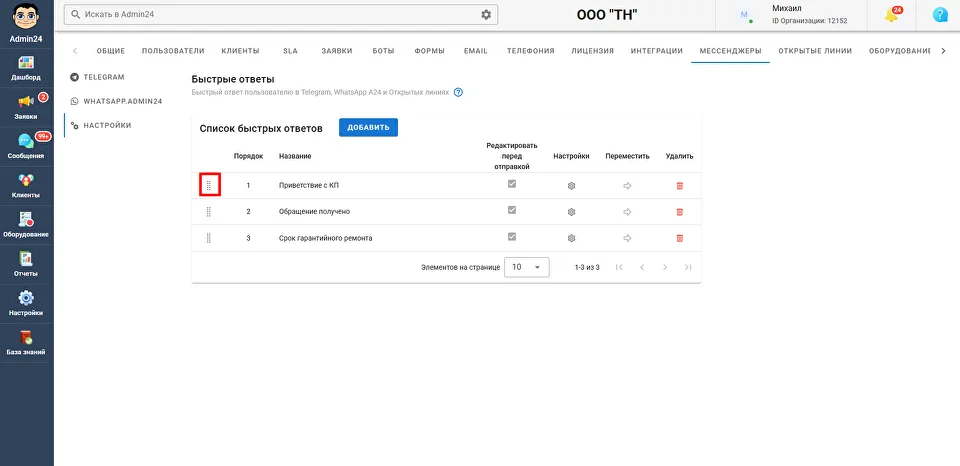Image resolution: width=960 pixels, height=466 pixels.
Task: Open the Сообщения messages icon
Action: pos(26,145)
